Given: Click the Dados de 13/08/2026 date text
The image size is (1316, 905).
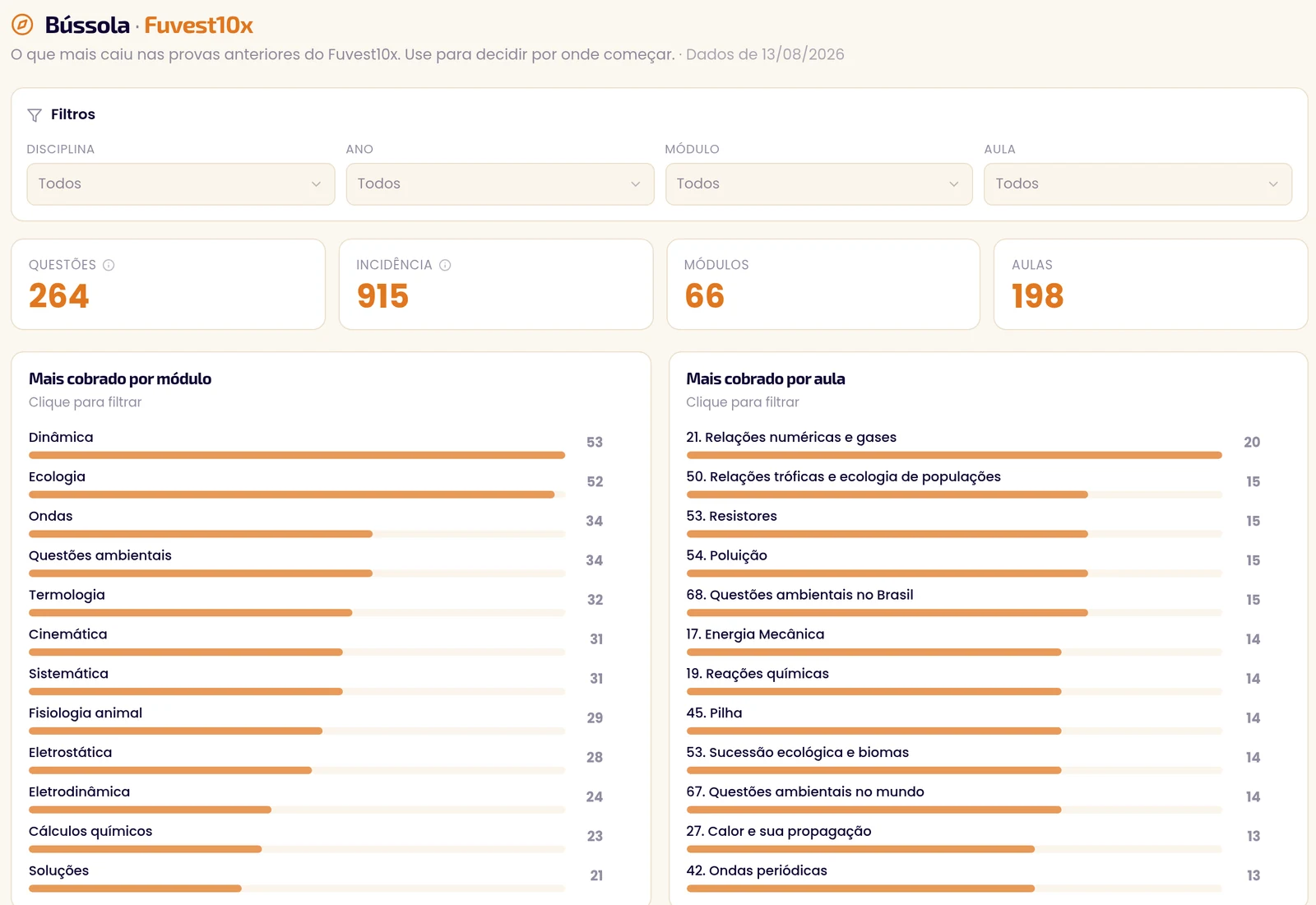Looking at the screenshot, I should [765, 54].
